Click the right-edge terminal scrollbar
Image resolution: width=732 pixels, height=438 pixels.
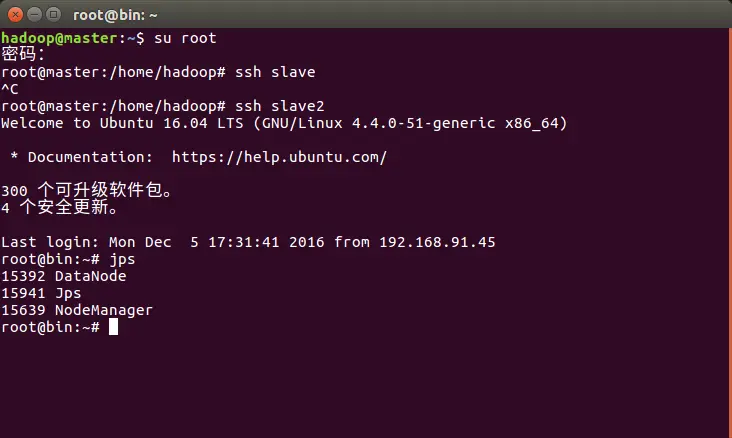click(x=730, y=233)
